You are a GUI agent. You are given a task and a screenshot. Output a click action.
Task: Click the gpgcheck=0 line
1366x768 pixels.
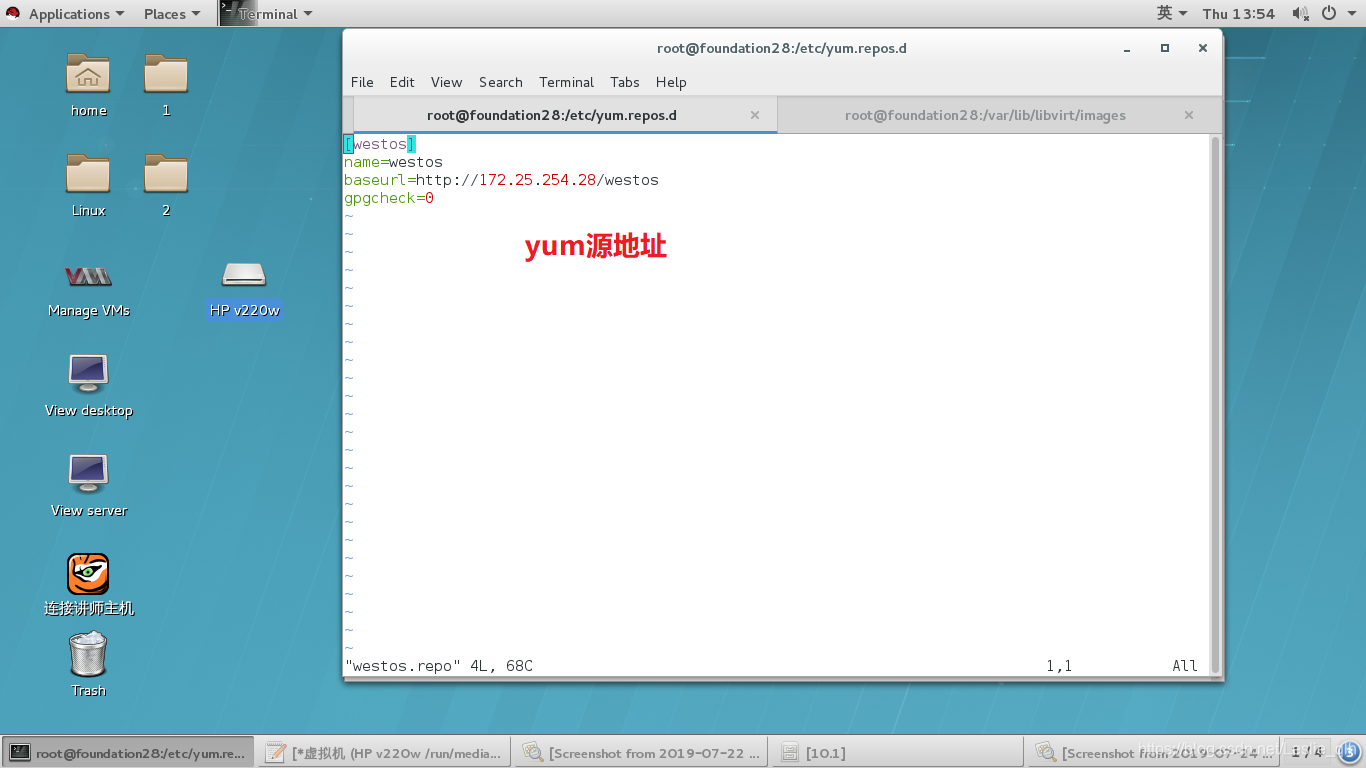point(389,198)
